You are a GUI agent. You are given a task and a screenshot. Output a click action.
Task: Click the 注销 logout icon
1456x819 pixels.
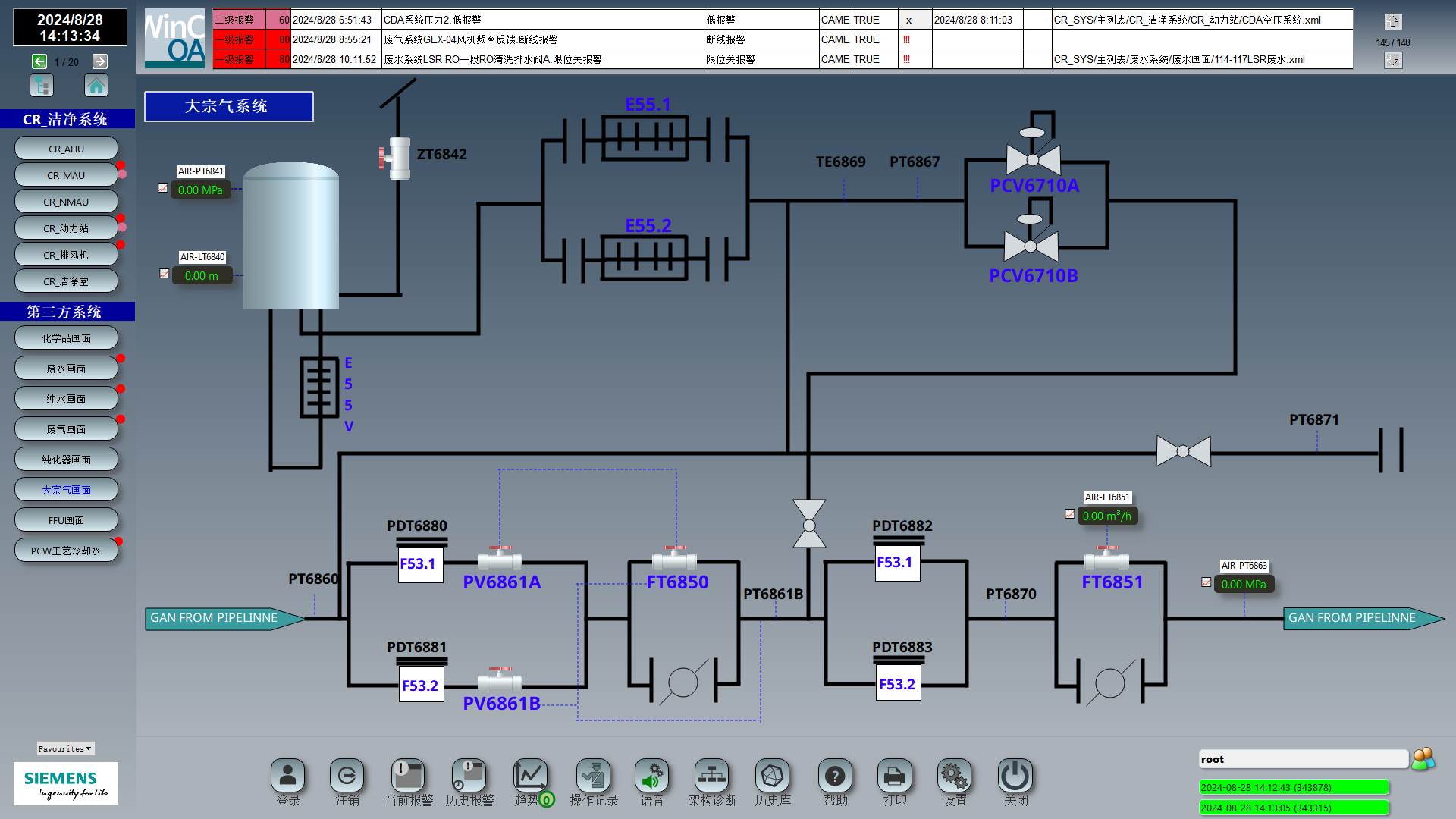[x=347, y=776]
